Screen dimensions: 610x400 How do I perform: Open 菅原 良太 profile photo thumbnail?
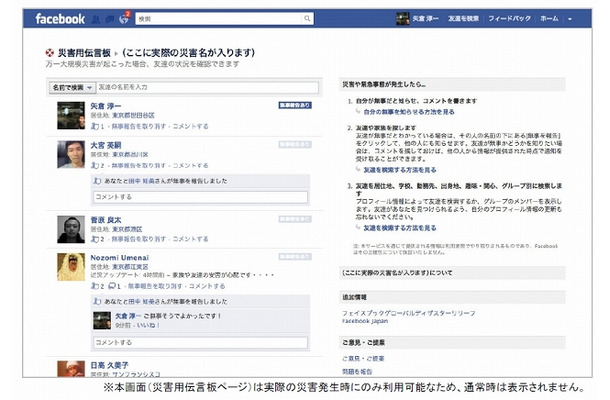(71, 230)
